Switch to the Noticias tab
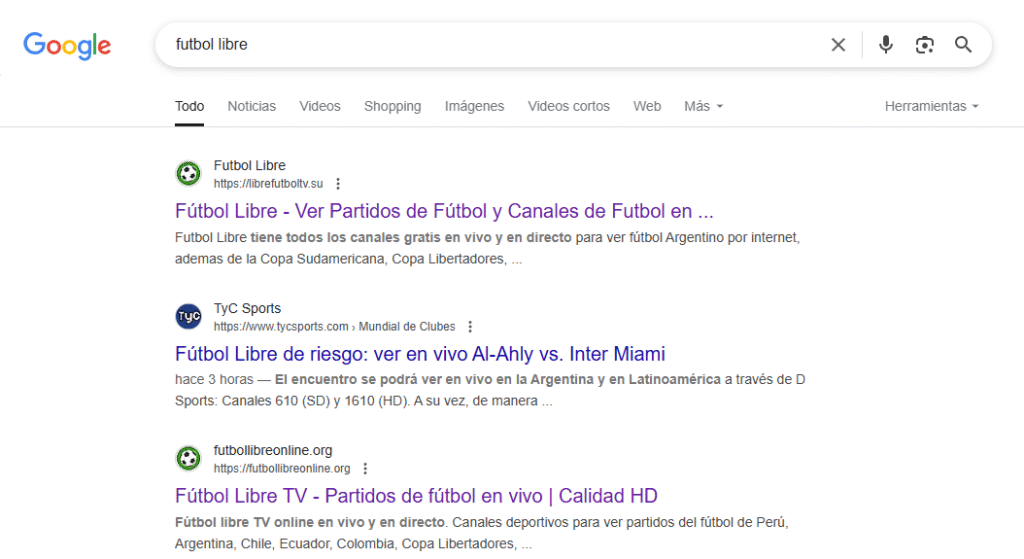1024x559 pixels. pyautogui.click(x=251, y=106)
